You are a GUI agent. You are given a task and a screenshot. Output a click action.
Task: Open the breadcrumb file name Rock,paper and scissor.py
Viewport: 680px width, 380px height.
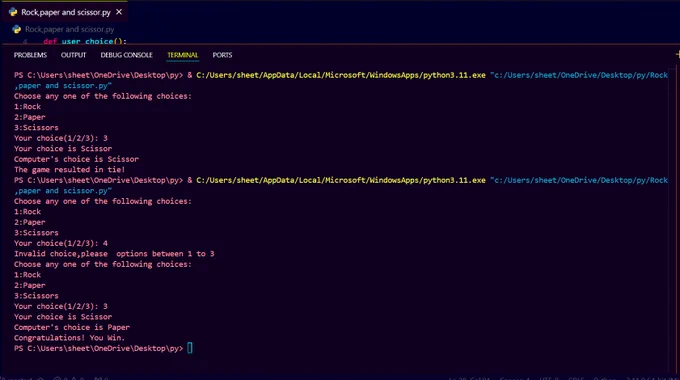[69, 29]
